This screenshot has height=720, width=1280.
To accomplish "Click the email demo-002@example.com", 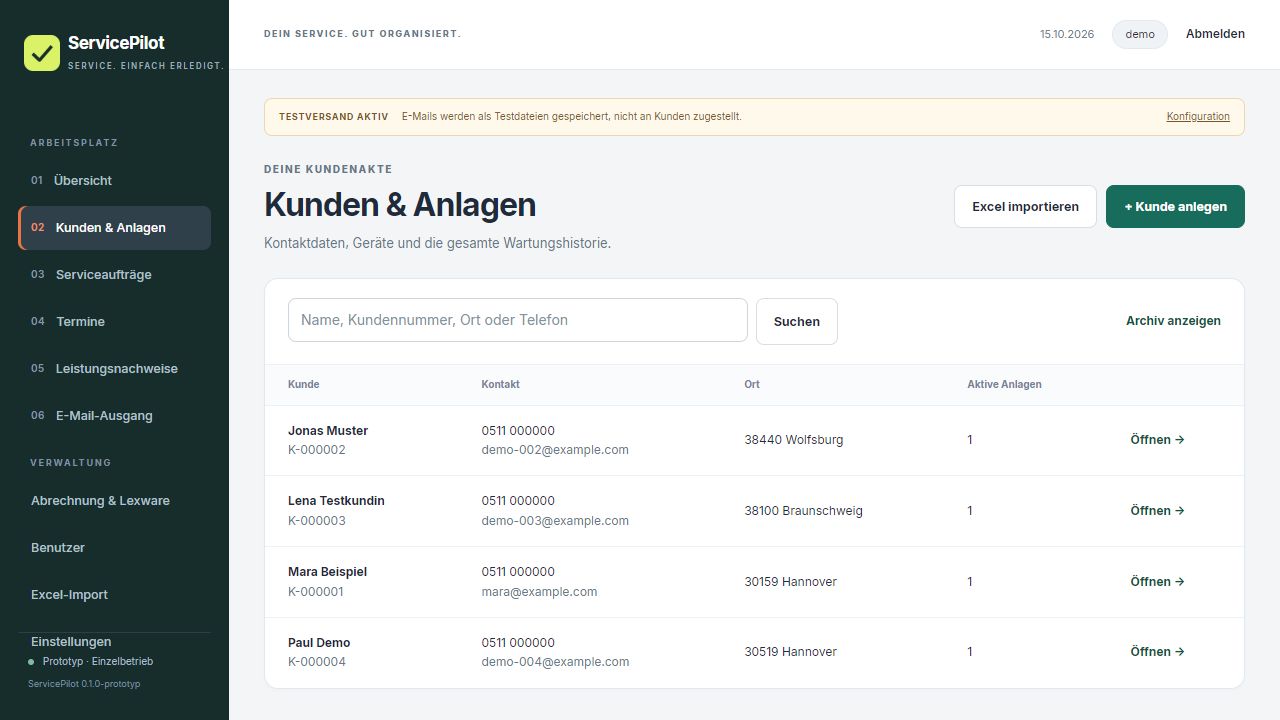I will [x=555, y=450].
